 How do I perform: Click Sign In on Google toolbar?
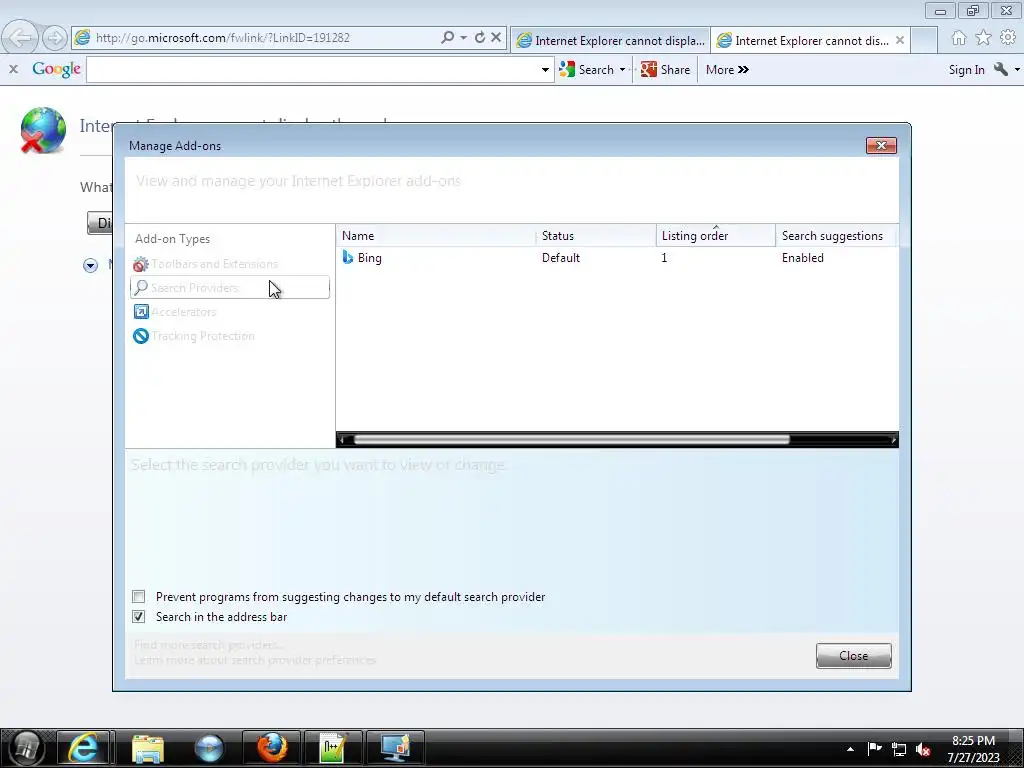(967, 70)
